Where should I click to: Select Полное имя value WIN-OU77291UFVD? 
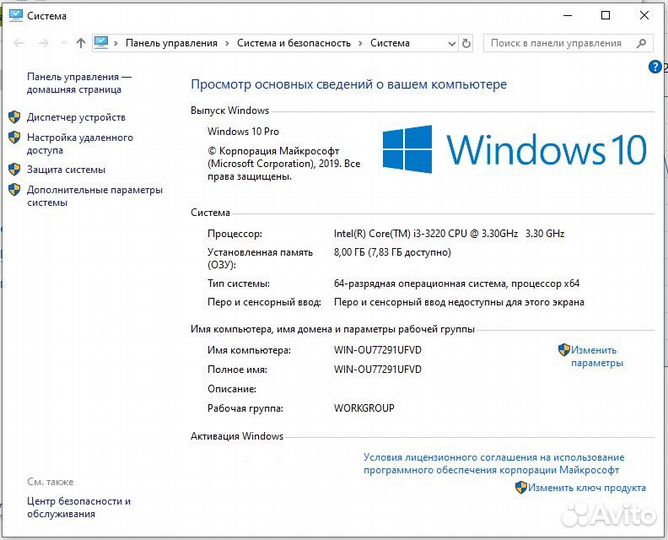[x=378, y=369]
